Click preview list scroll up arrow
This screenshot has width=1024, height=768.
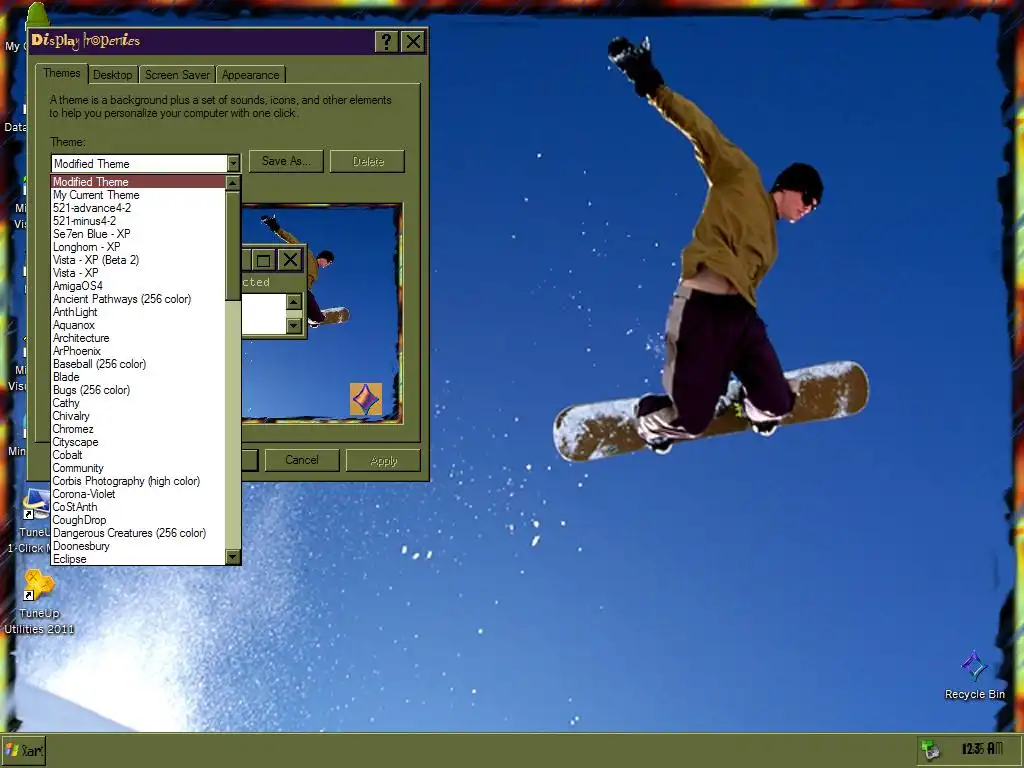[294, 302]
